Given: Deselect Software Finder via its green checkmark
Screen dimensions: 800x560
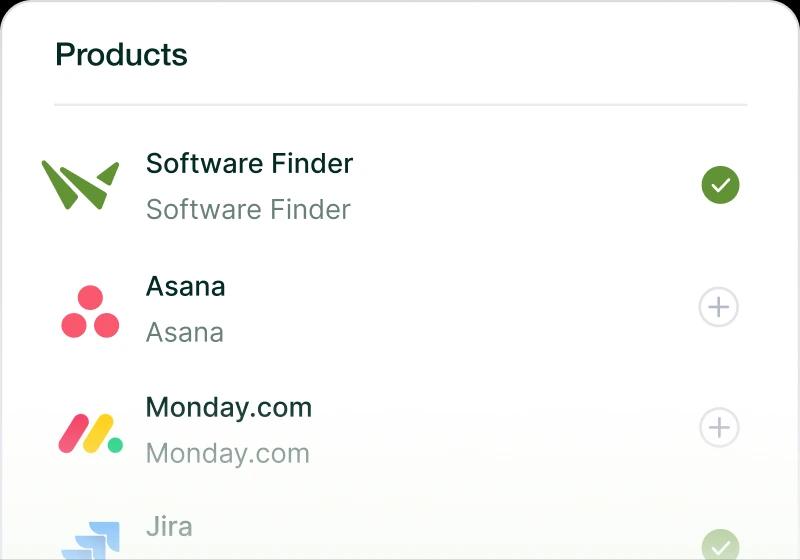Looking at the screenshot, I should click(720, 185).
